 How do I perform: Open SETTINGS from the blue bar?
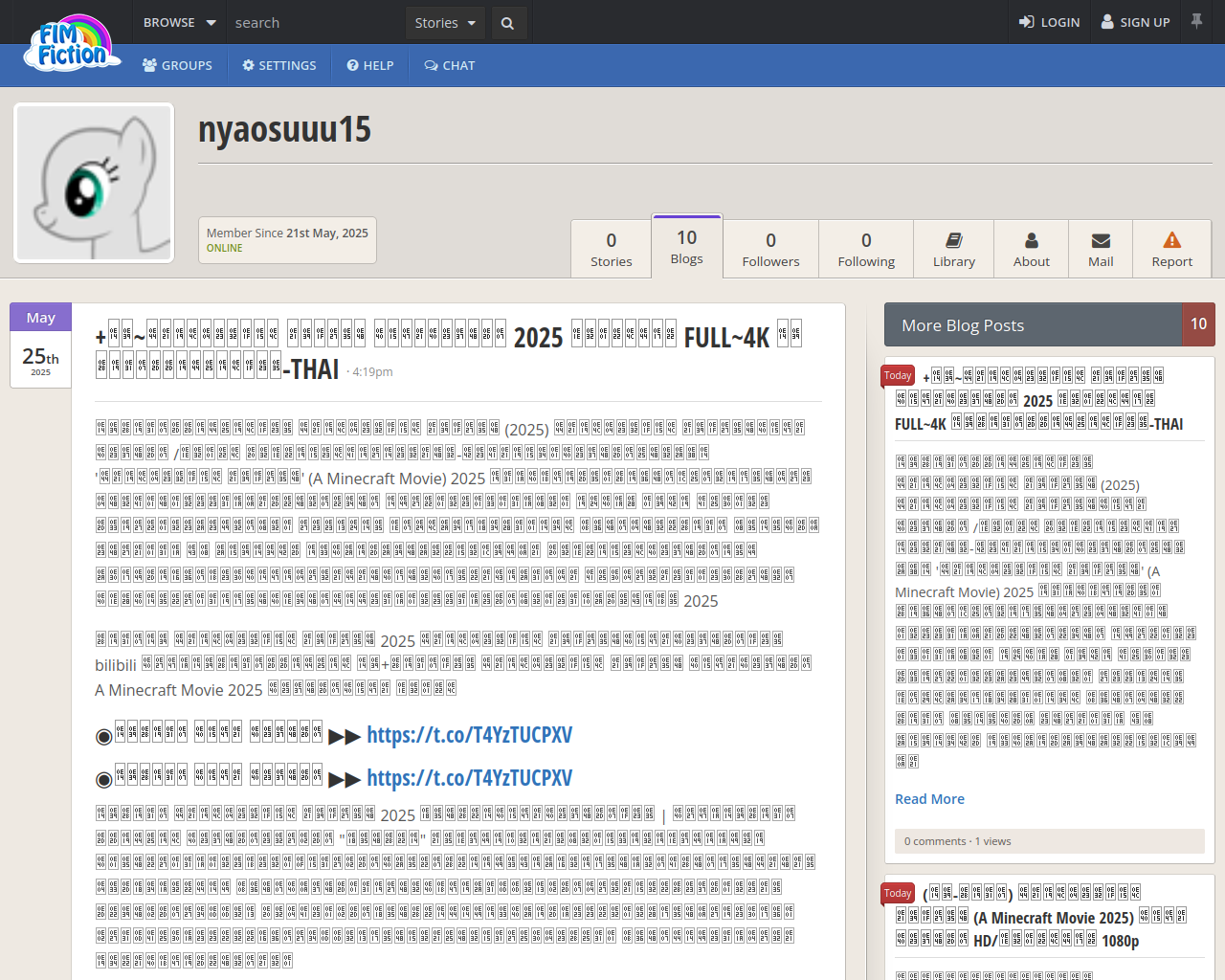(279, 65)
